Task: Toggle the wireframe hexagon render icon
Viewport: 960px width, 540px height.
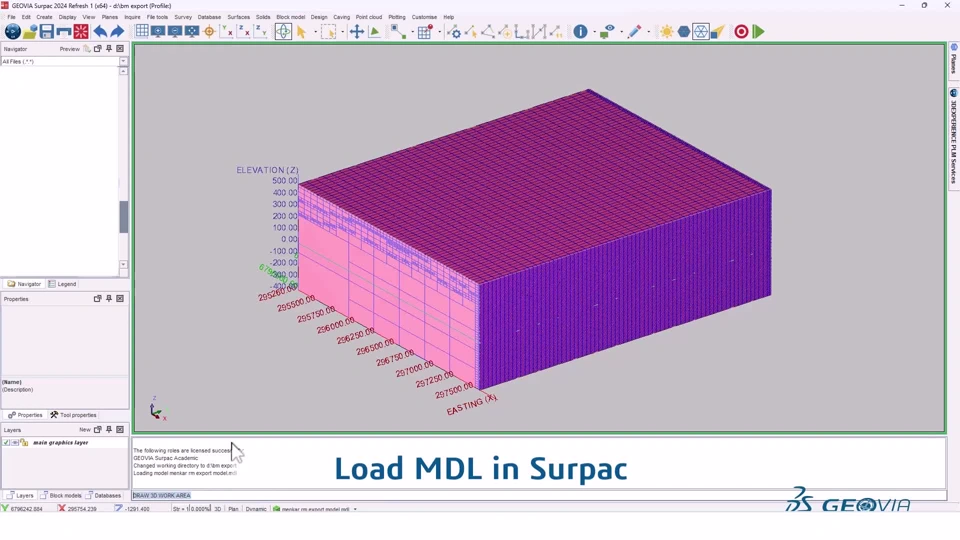Action: 701,32
